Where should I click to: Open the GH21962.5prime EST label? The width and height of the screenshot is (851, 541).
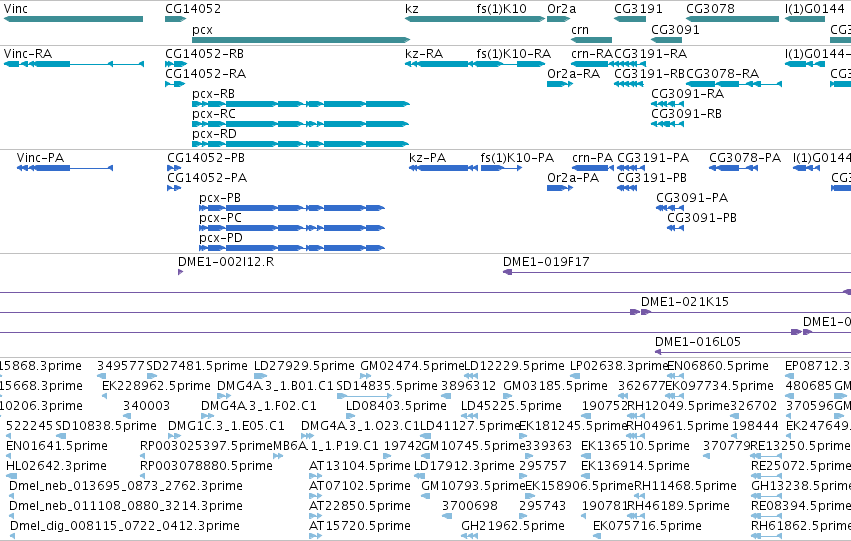(x=513, y=526)
